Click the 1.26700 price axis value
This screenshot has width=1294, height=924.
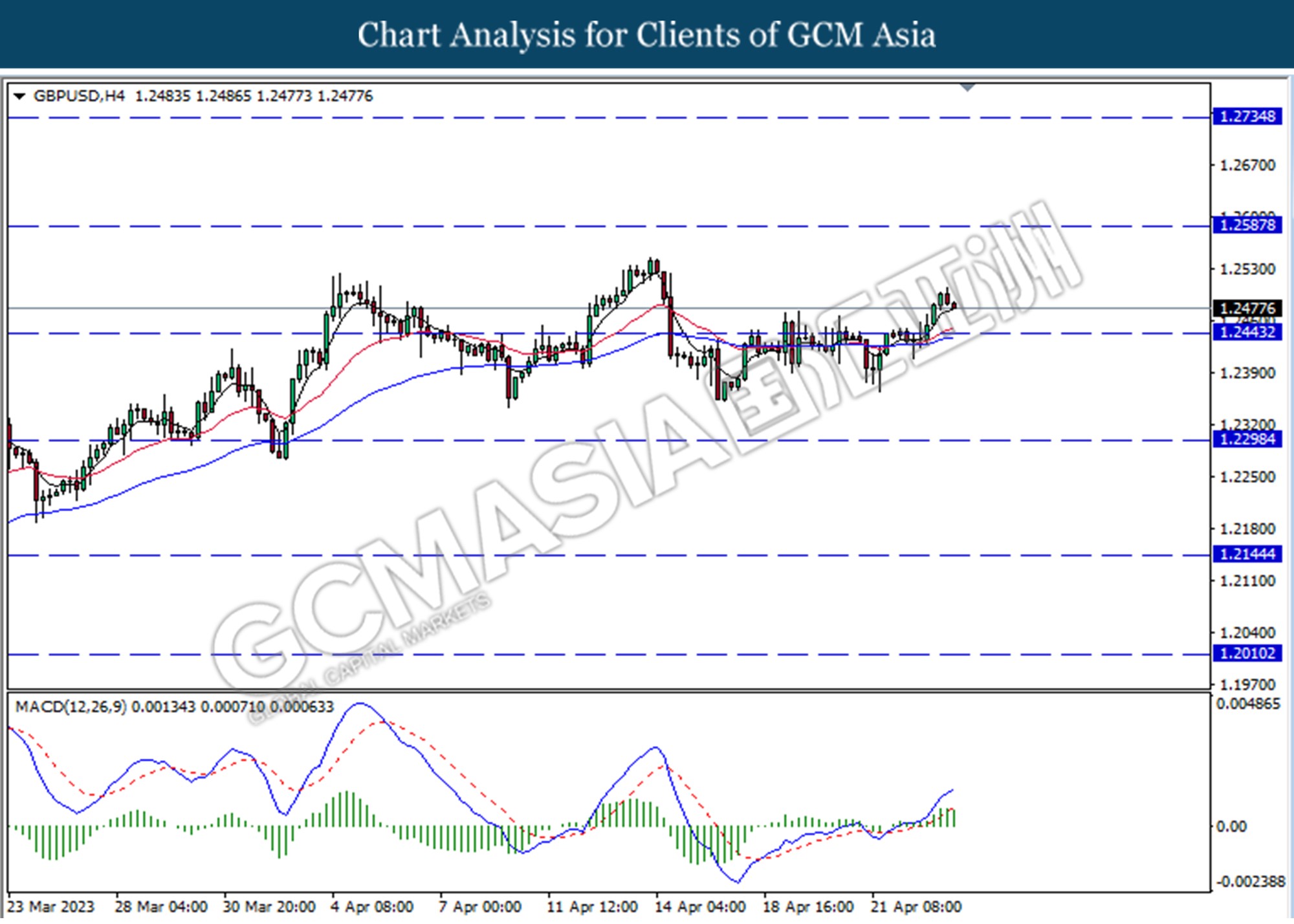click(1247, 166)
